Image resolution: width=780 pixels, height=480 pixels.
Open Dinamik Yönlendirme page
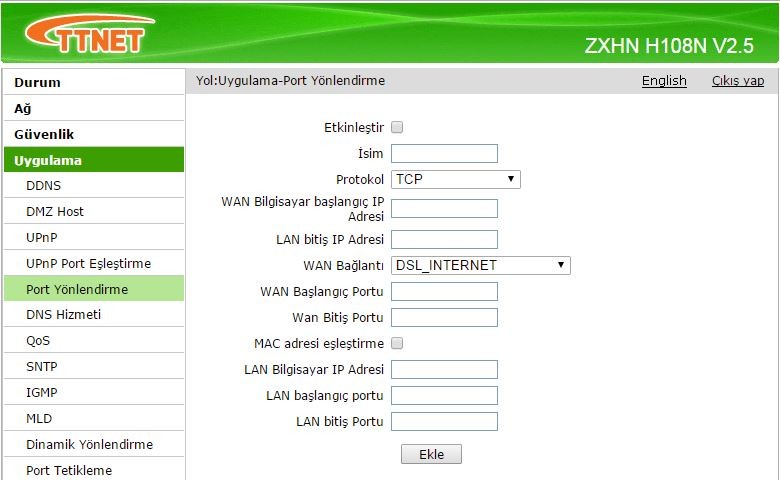[94, 444]
